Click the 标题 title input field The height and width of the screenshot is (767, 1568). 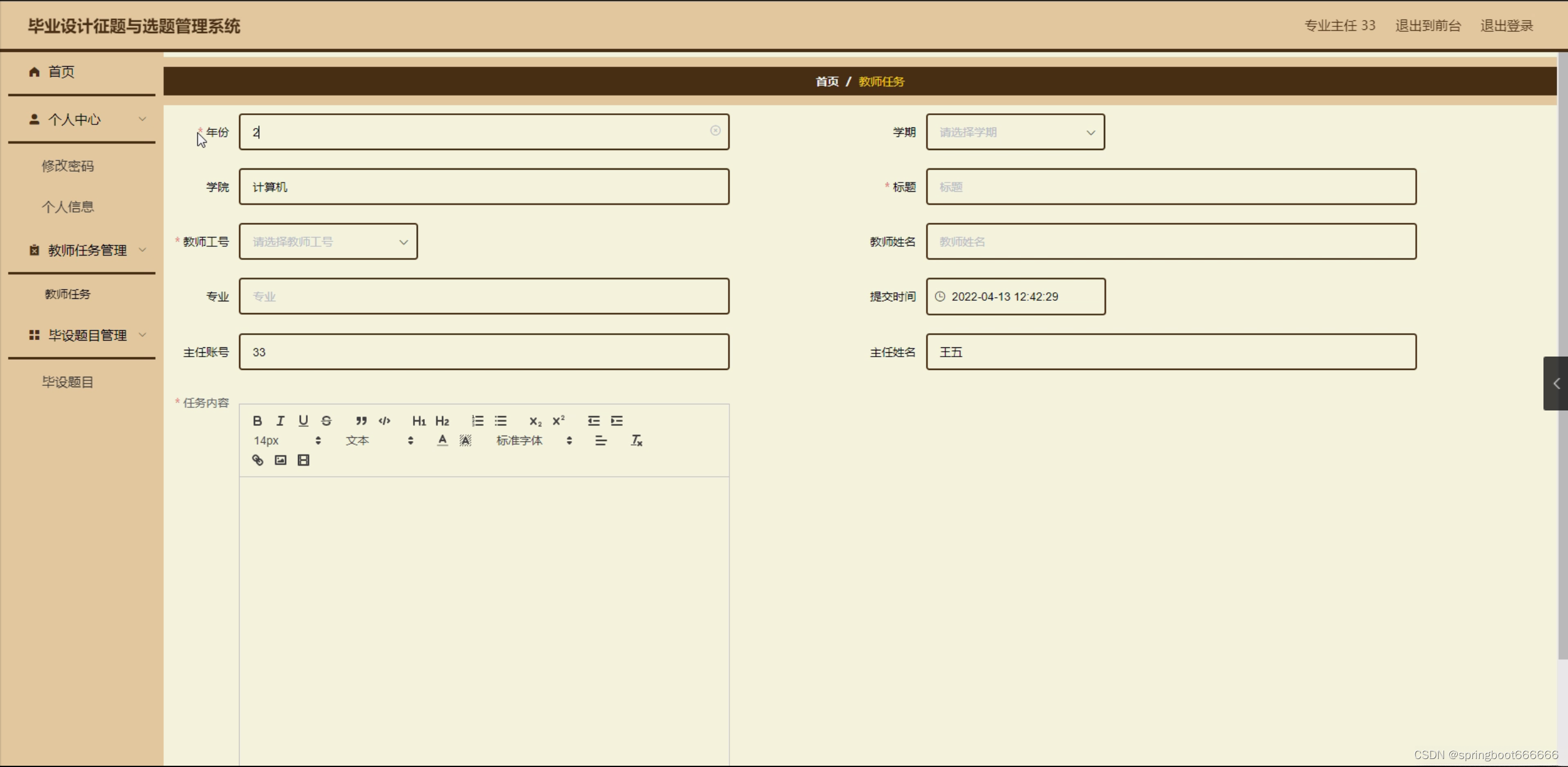click(1170, 187)
